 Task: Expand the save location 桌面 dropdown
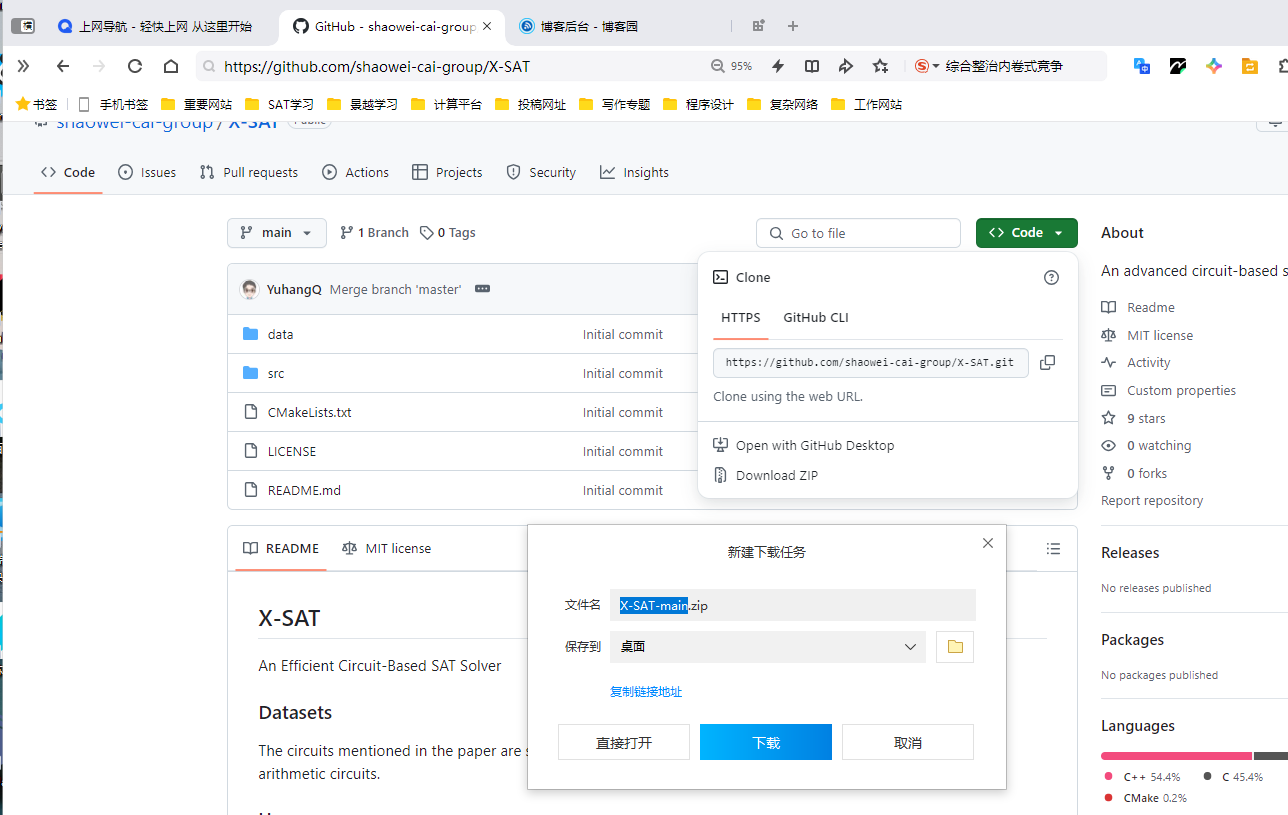point(768,647)
